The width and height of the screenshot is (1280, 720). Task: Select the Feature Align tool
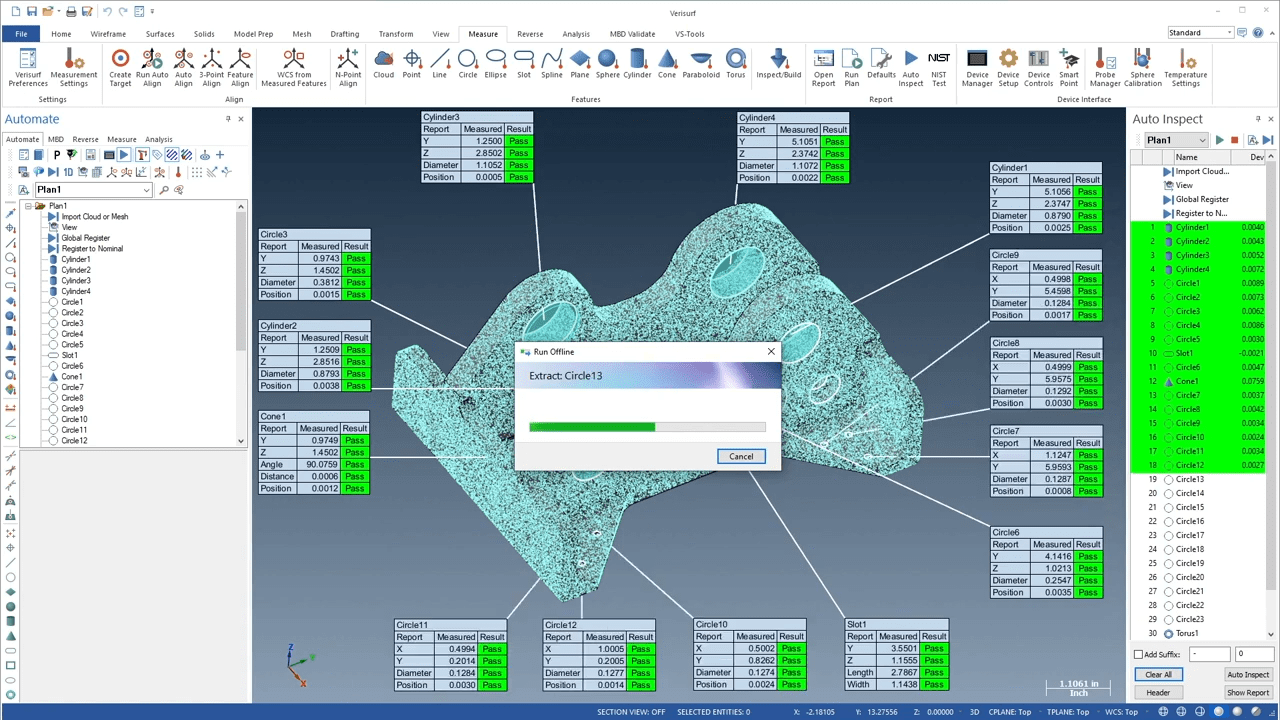point(240,67)
